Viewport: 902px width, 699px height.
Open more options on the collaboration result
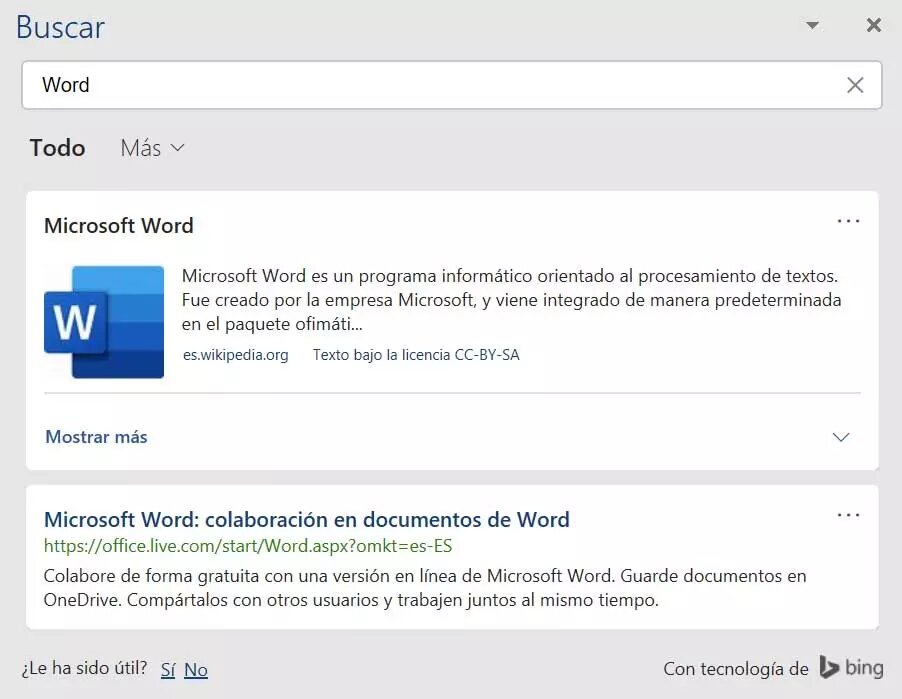point(848,515)
